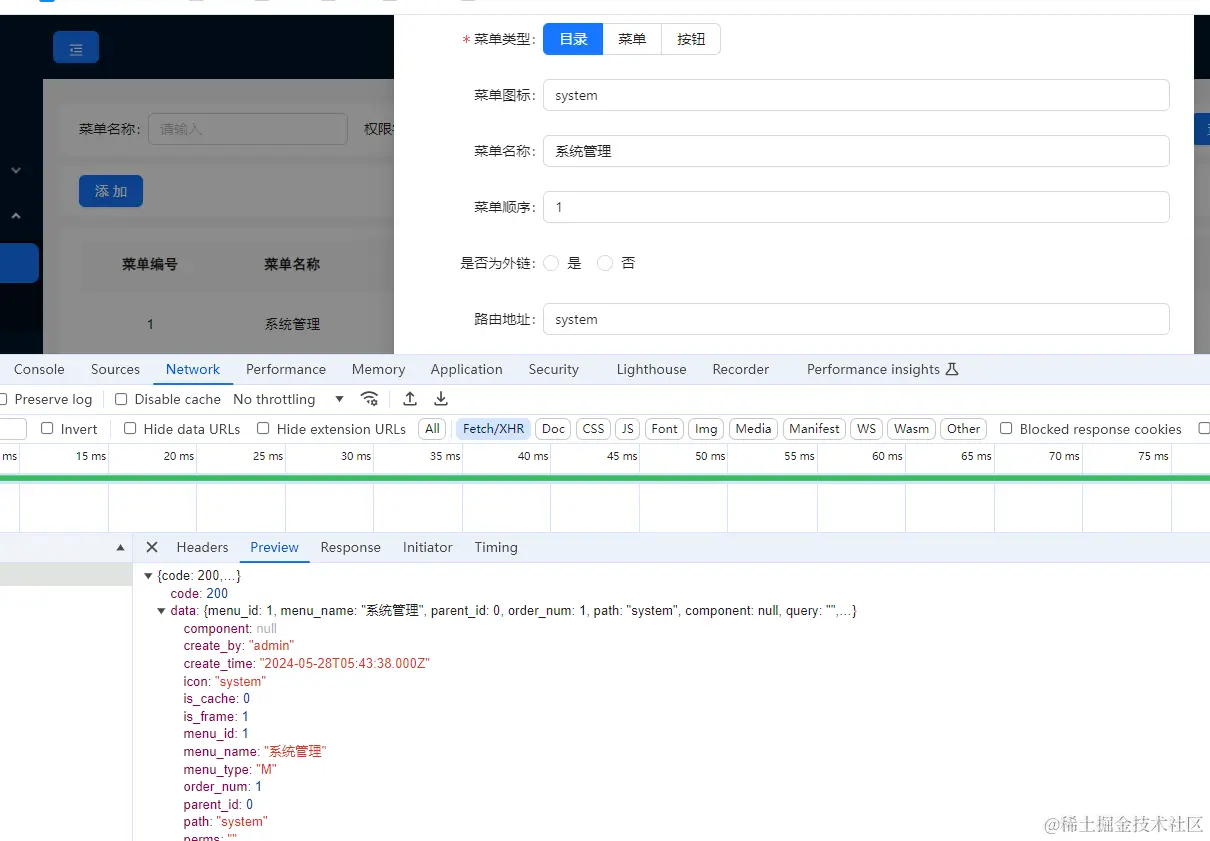
Task: Collapse the sidebar item with up chevron
Action: [x=16, y=215]
